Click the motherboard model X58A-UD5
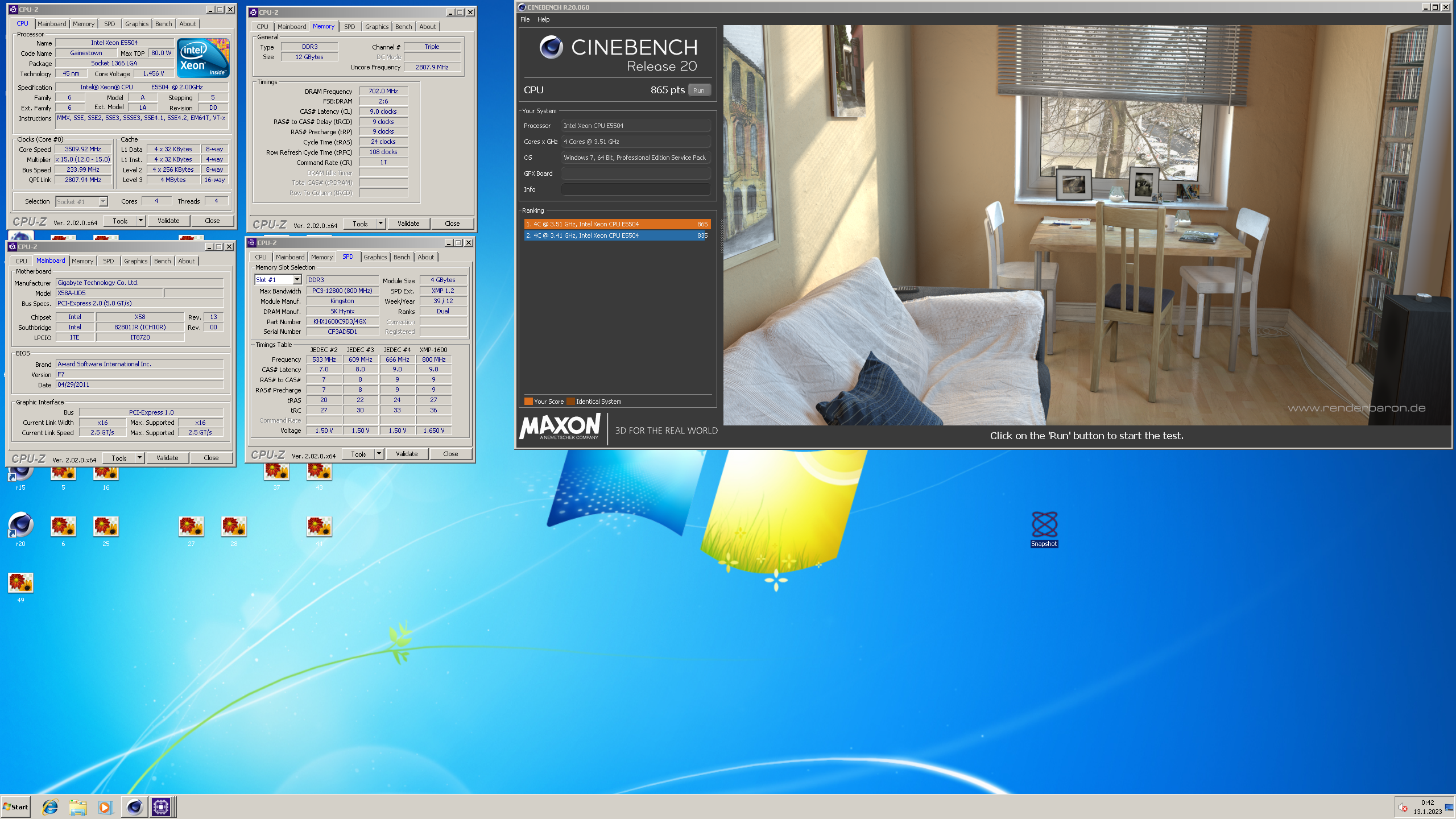 click(x=109, y=293)
